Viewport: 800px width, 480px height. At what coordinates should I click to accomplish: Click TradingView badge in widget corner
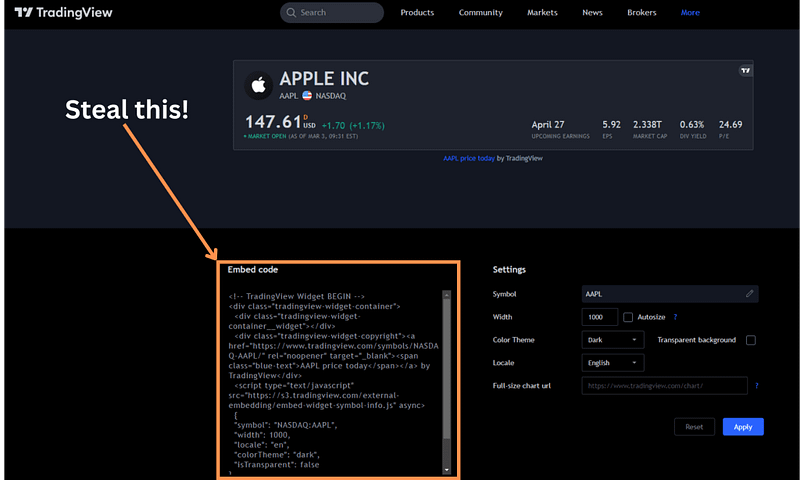pyautogui.click(x=745, y=70)
